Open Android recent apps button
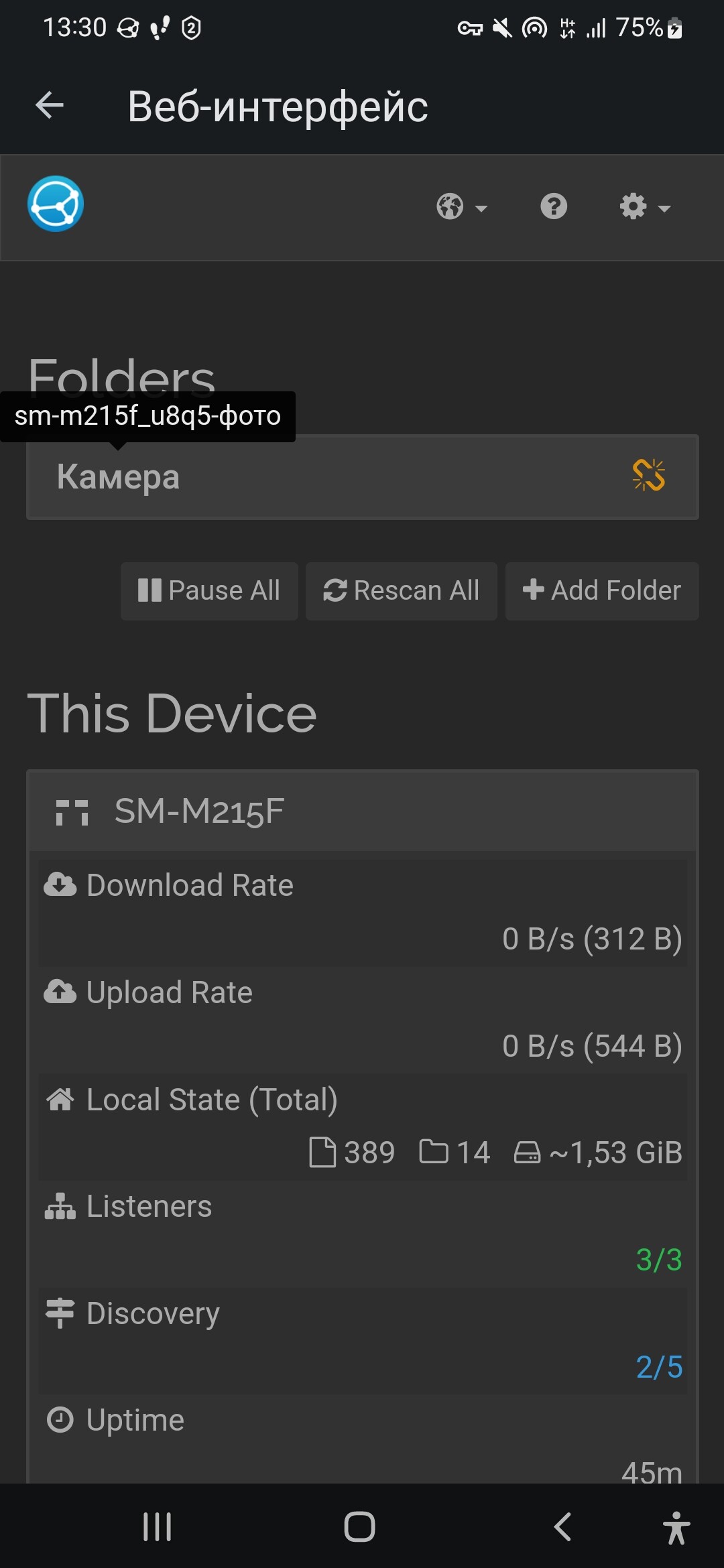This screenshot has width=724, height=1568. pyautogui.click(x=158, y=1527)
